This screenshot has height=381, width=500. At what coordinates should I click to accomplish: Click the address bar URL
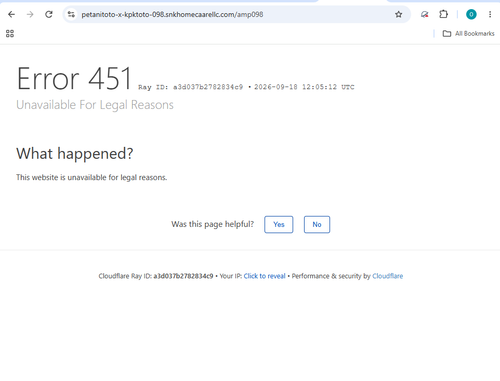(x=172, y=14)
